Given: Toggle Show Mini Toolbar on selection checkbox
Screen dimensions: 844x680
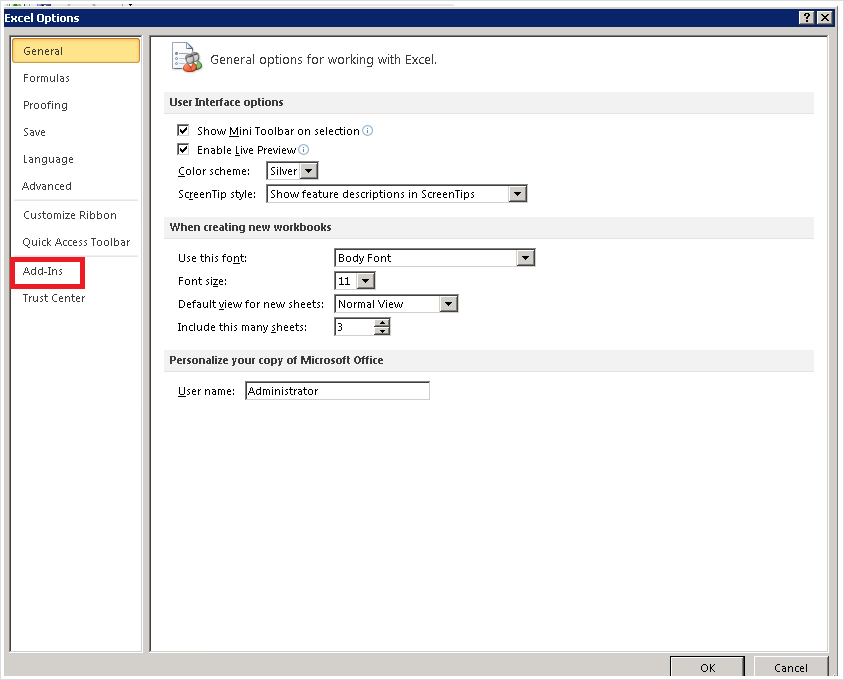Looking at the screenshot, I should 183,130.
